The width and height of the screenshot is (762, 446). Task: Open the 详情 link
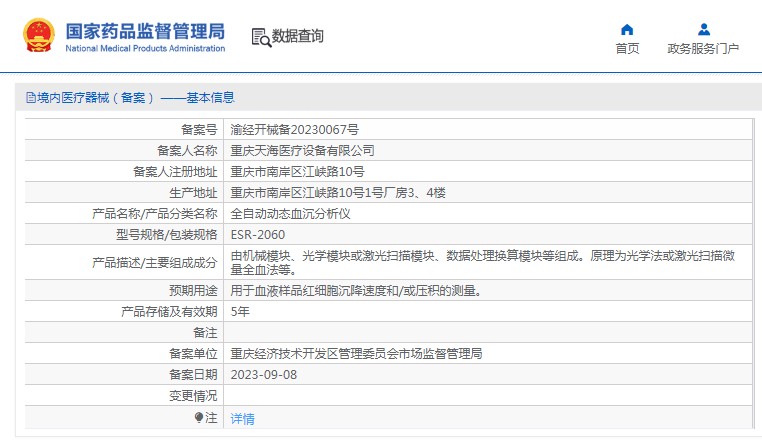(x=242, y=418)
